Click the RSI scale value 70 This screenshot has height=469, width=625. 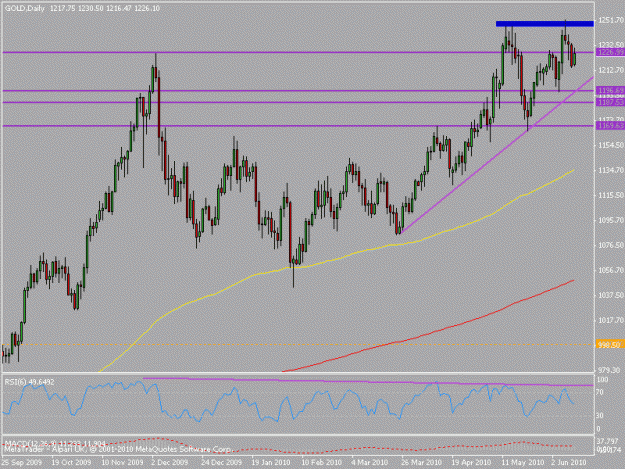pos(600,392)
